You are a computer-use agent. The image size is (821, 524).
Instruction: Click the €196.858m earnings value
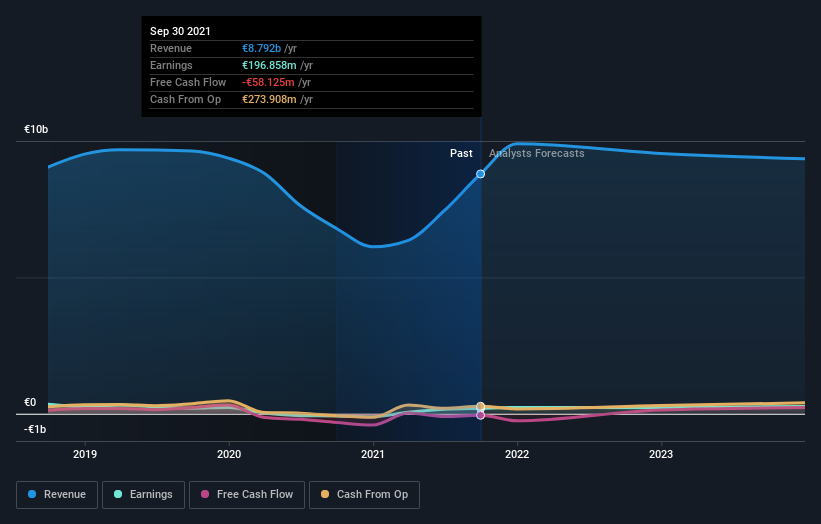pyautogui.click(x=269, y=65)
